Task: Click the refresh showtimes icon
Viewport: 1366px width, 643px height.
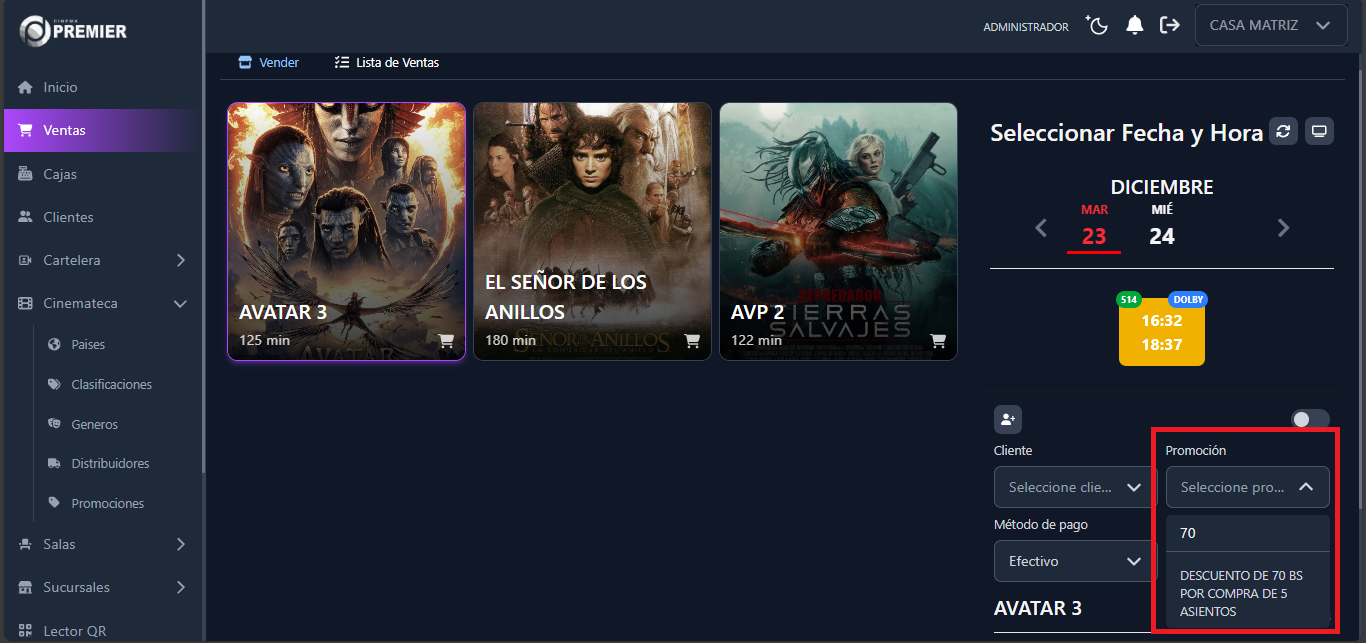Action: coord(1283,131)
